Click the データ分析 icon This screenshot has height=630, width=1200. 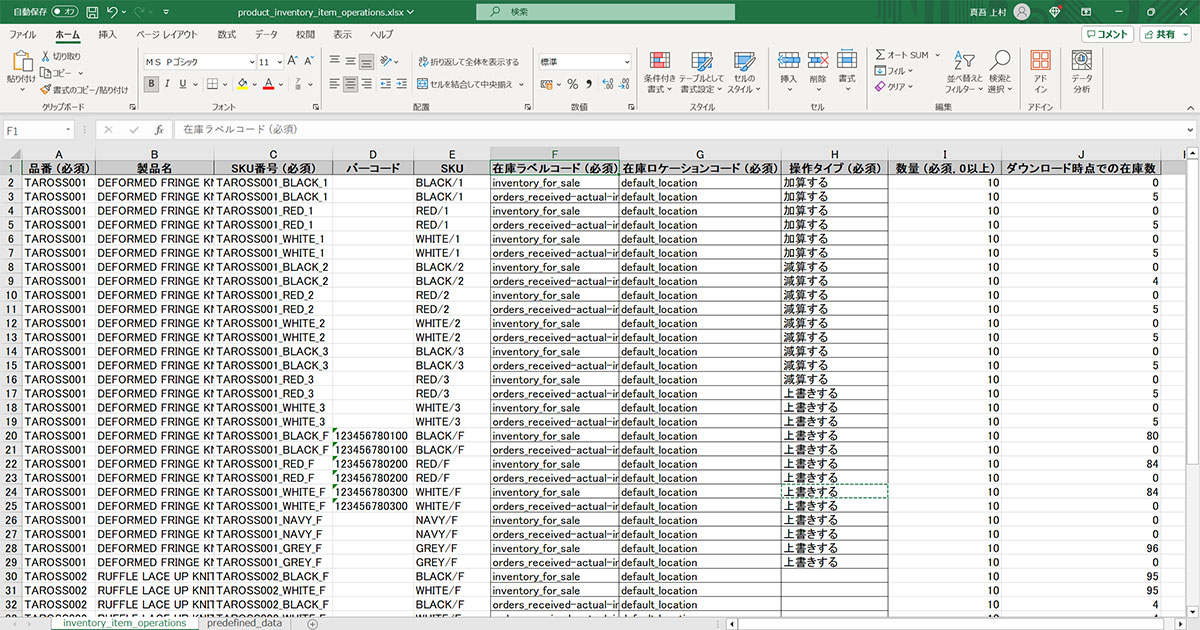point(1082,73)
